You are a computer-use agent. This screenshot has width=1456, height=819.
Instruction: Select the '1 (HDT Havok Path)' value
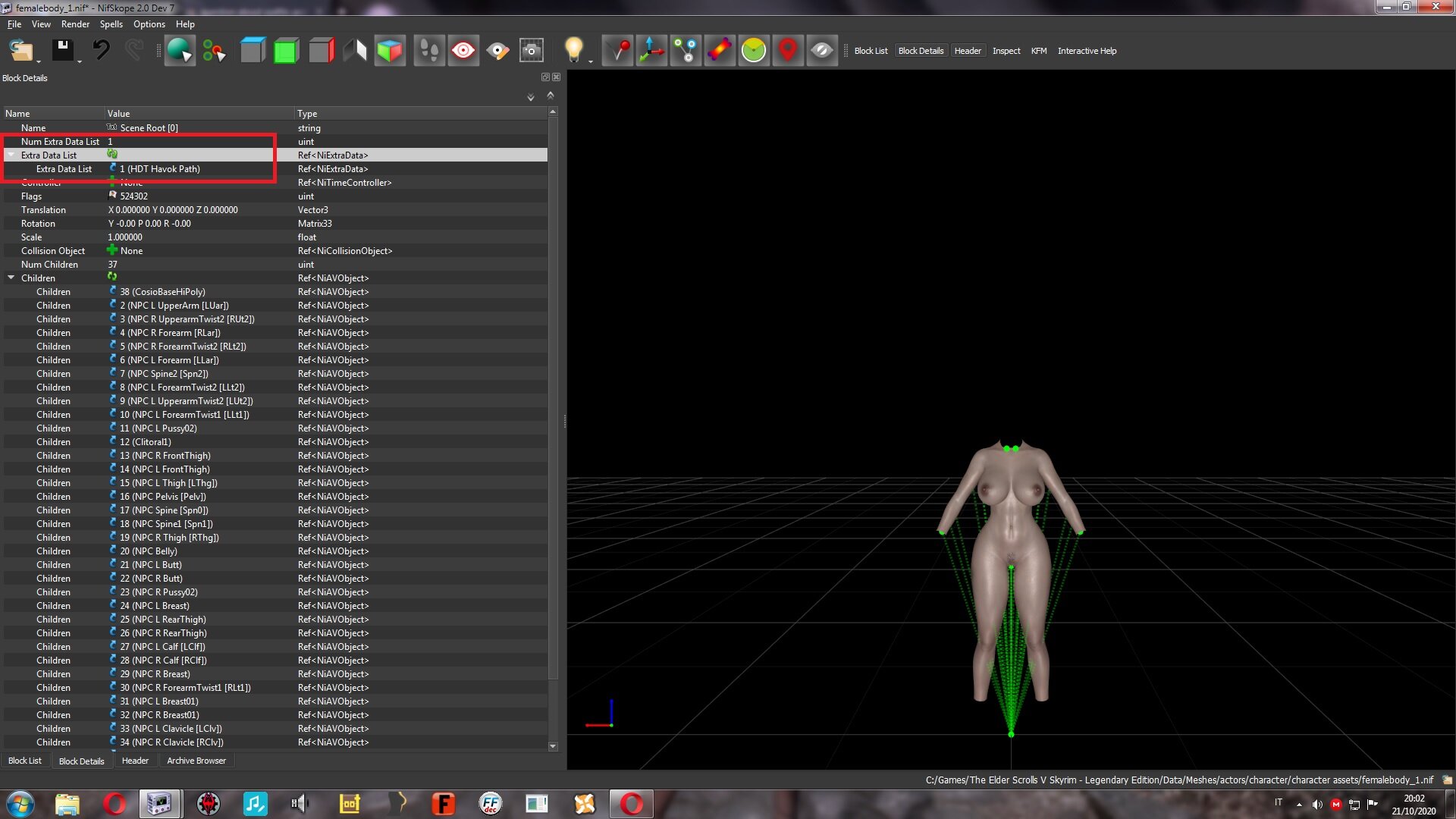pos(160,168)
